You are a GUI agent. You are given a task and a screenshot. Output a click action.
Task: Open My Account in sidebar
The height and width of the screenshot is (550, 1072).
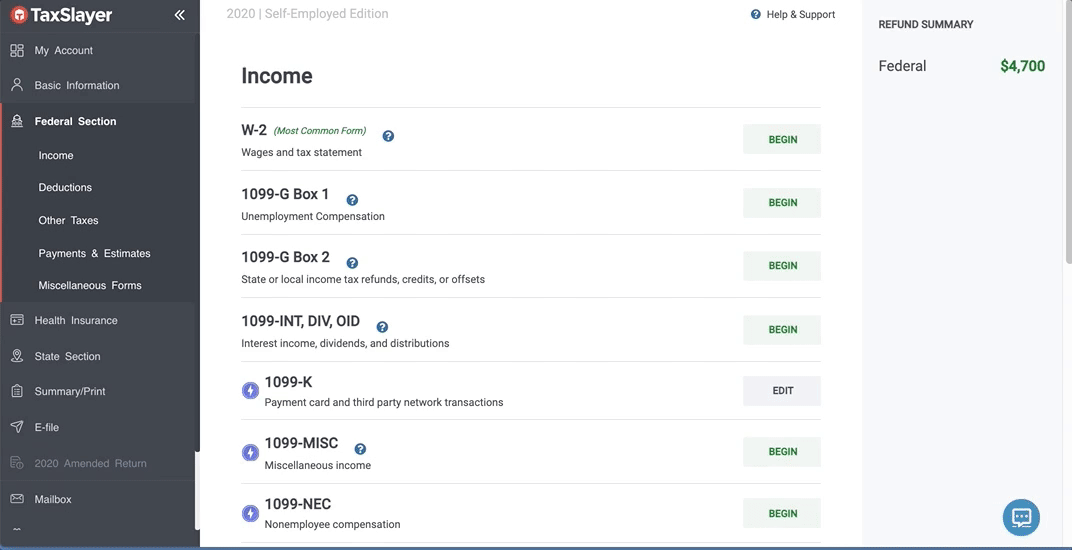pos(63,50)
